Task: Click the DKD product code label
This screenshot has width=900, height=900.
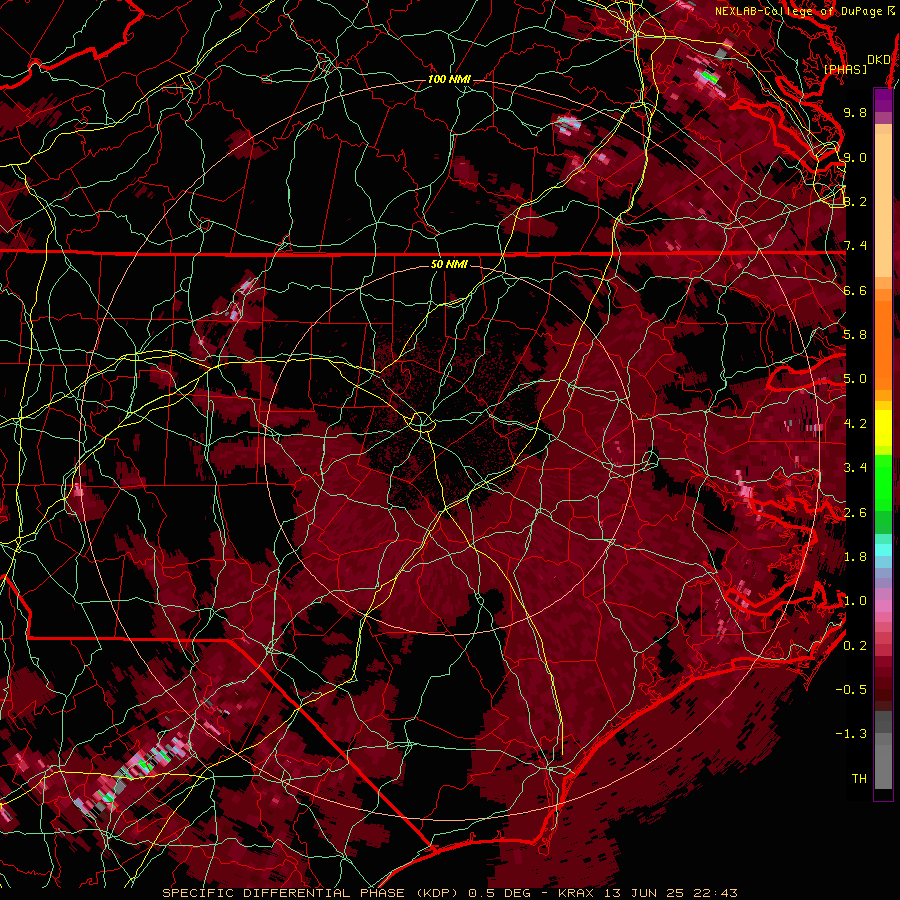Action: tap(878, 59)
